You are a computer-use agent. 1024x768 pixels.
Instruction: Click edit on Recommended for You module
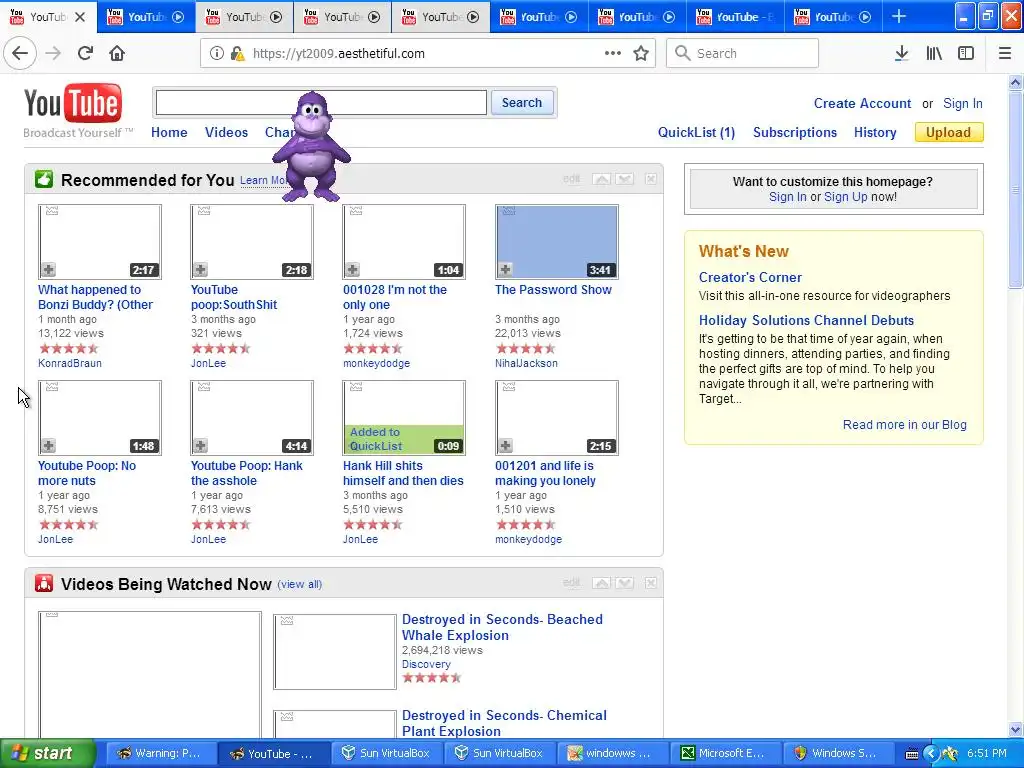tap(571, 179)
